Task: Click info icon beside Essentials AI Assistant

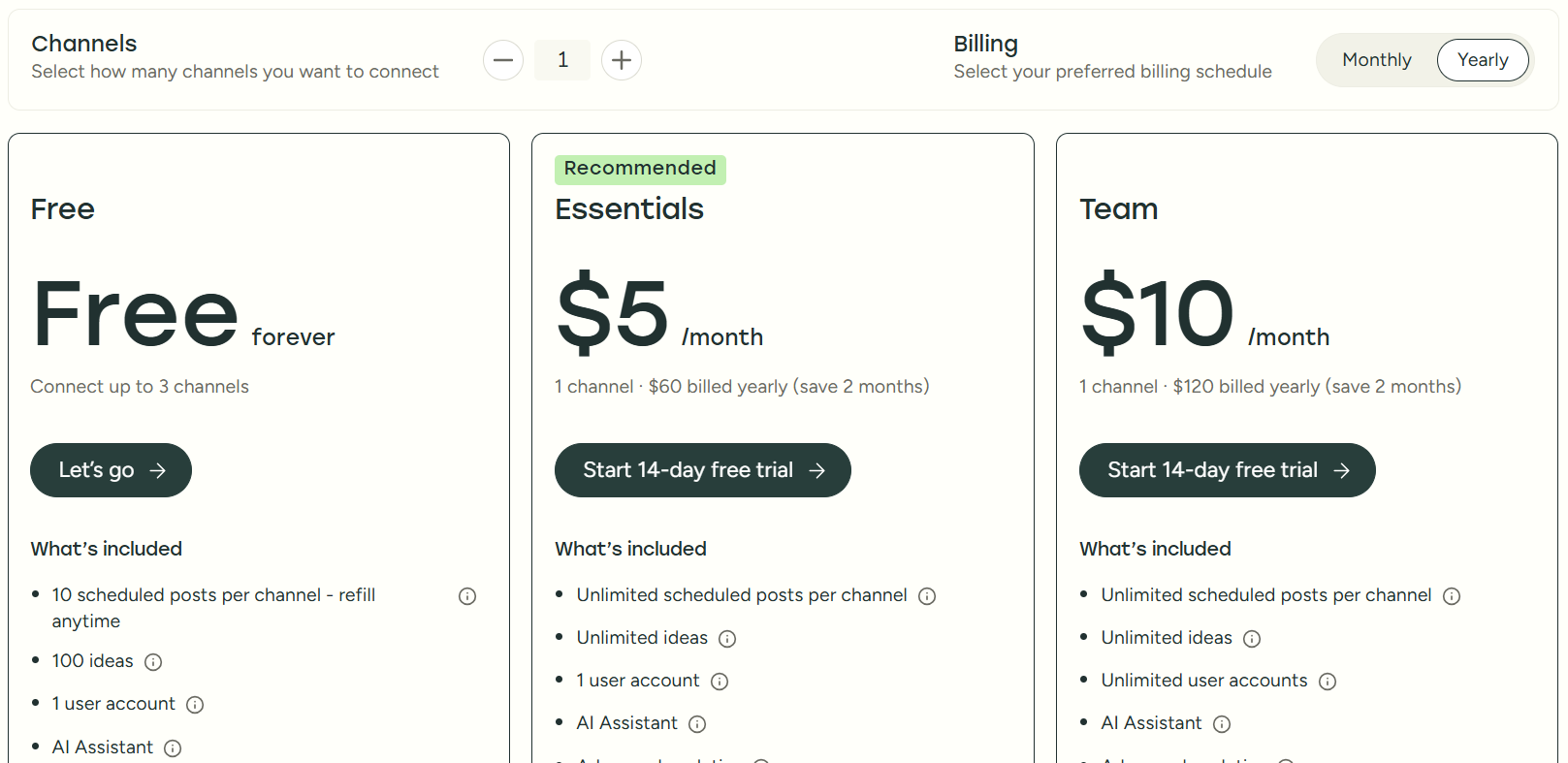Action: click(697, 724)
